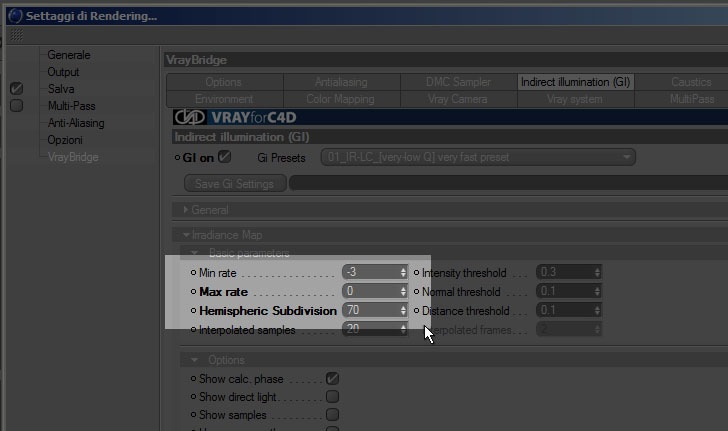Viewport: 728px width, 431px height.
Task: Switch to the Options tab
Action: 225,82
